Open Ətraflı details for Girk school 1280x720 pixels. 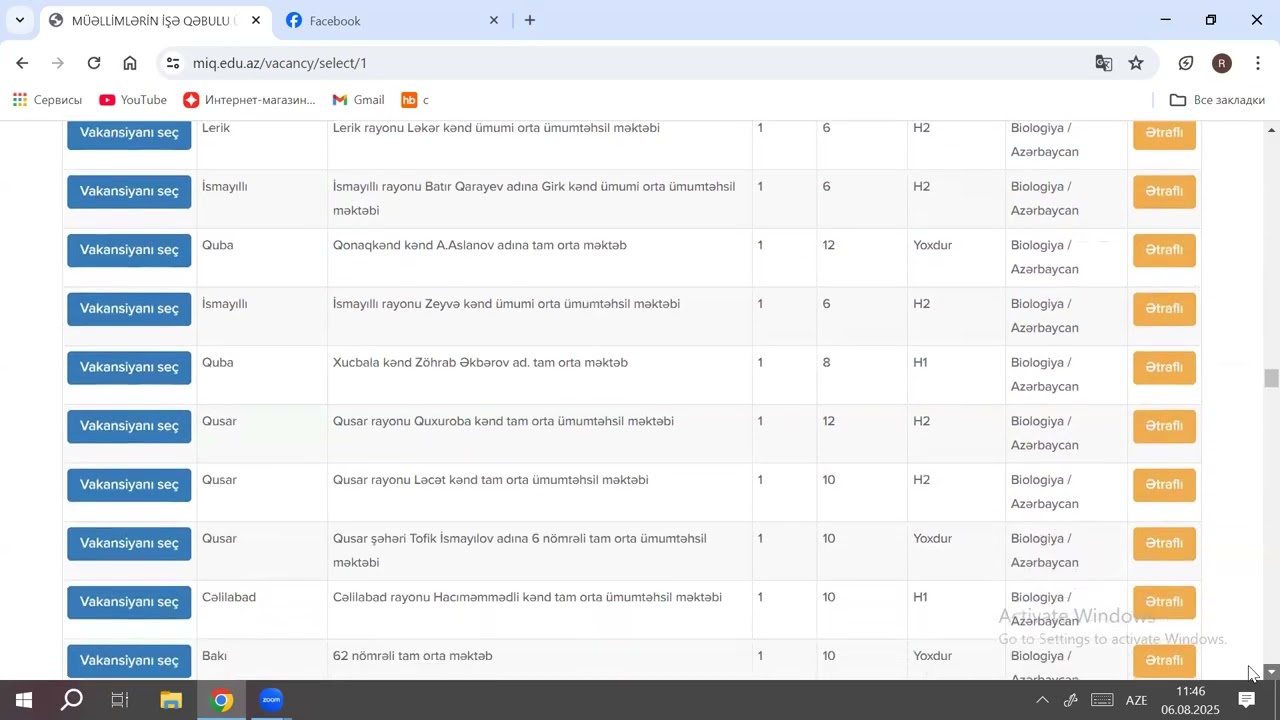click(x=1164, y=191)
